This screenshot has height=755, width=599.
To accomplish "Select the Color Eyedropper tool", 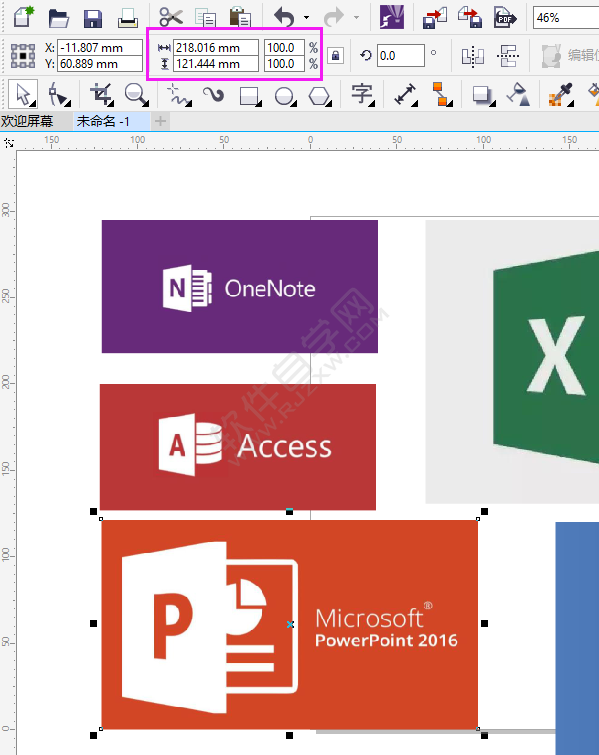I will coord(561,94).
